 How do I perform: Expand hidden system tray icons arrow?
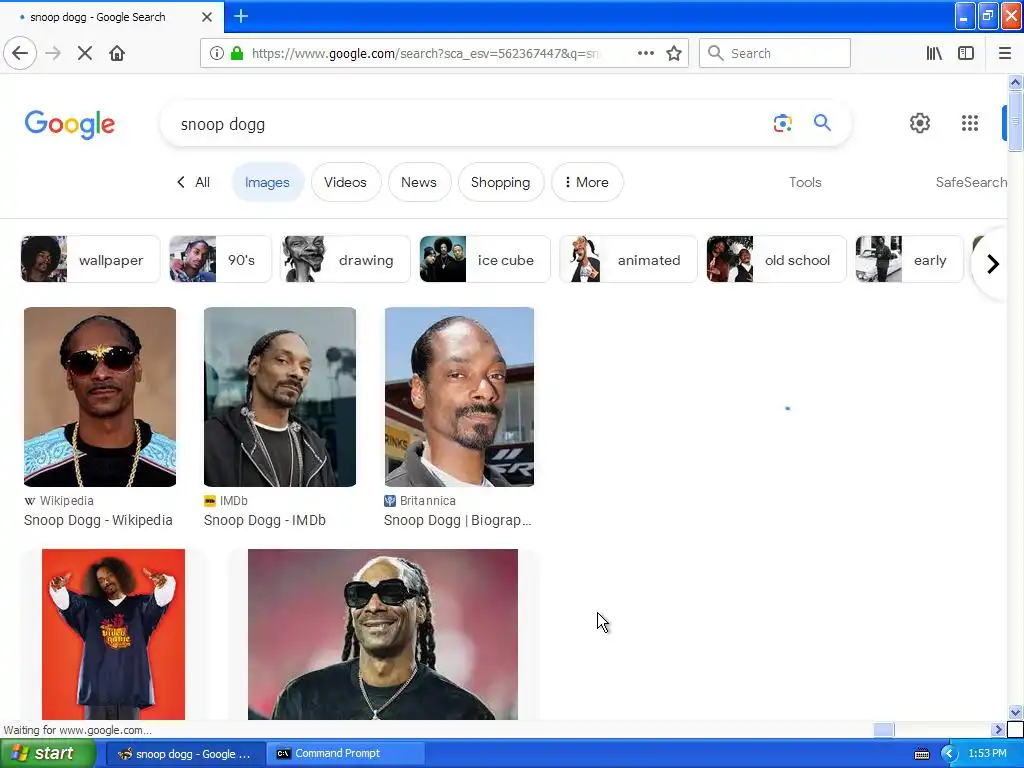click(x=948, y=754)
